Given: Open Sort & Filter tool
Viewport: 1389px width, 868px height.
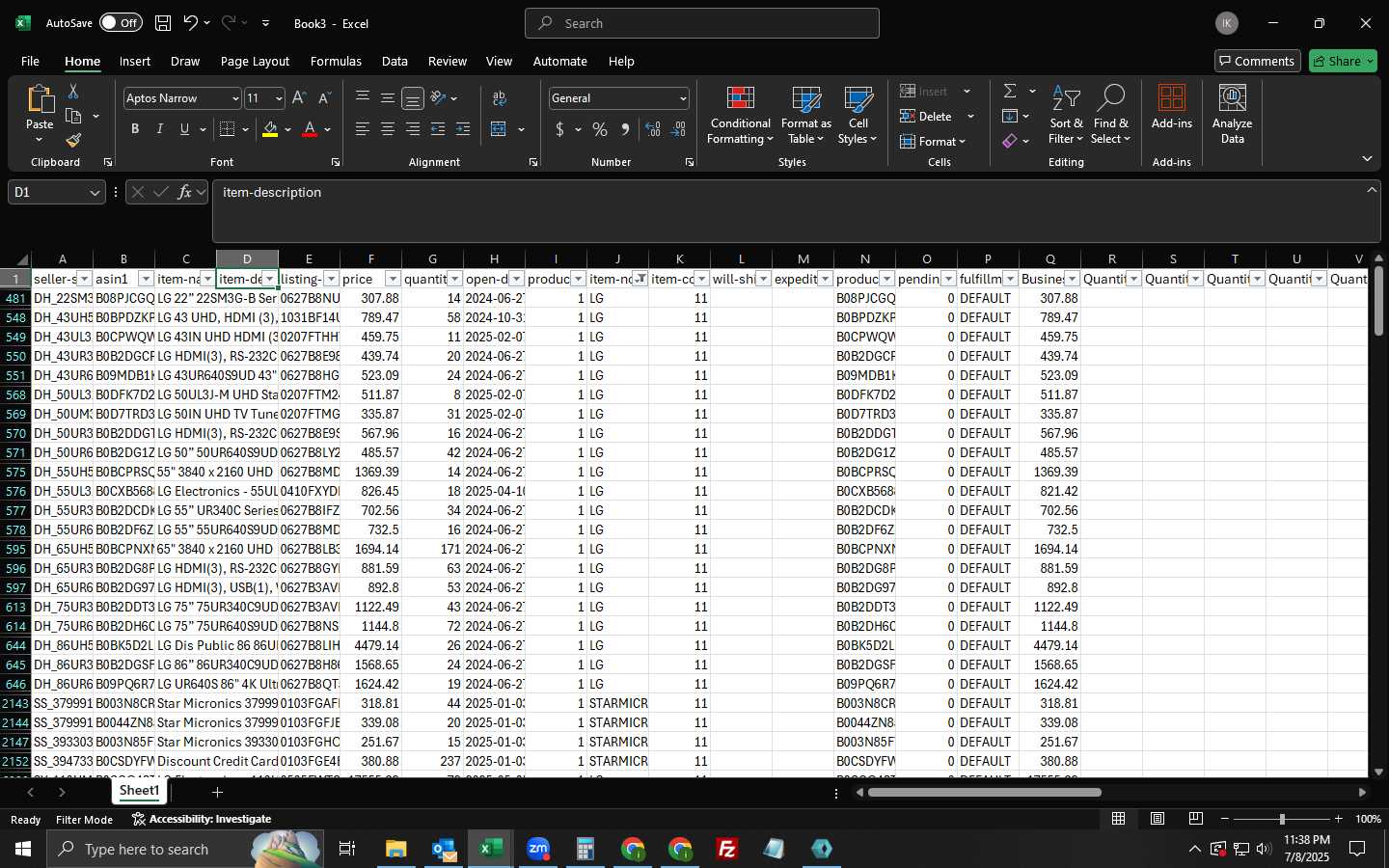Looking at the screenshot, I should pyautogui.click(x=1066, y=116).
